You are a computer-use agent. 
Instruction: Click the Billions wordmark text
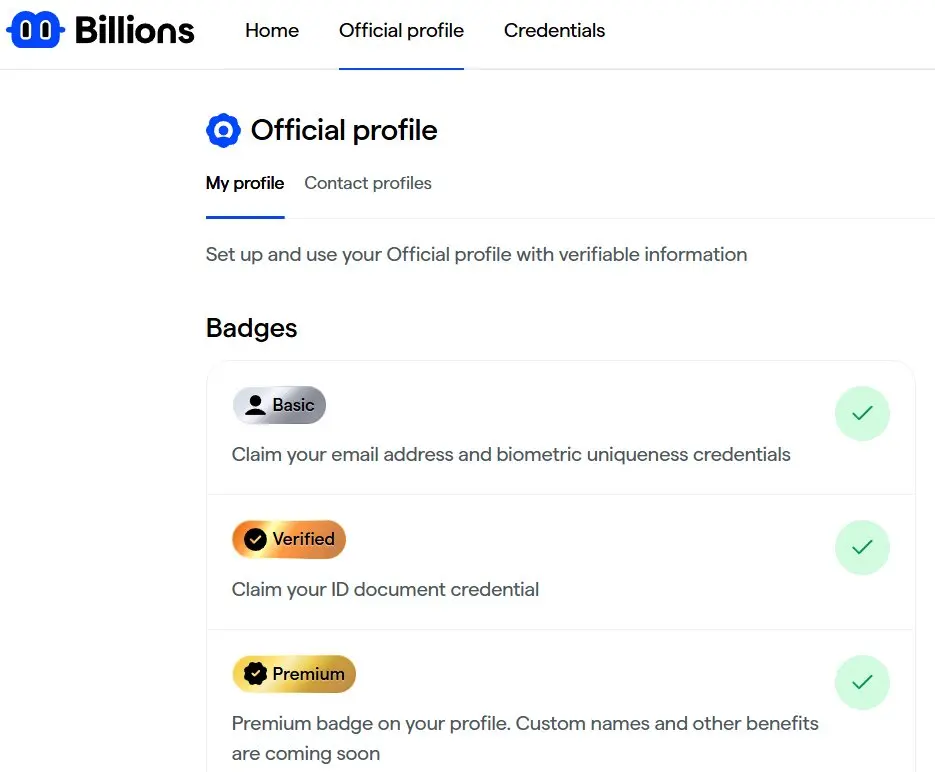click(x=135, y=31)
